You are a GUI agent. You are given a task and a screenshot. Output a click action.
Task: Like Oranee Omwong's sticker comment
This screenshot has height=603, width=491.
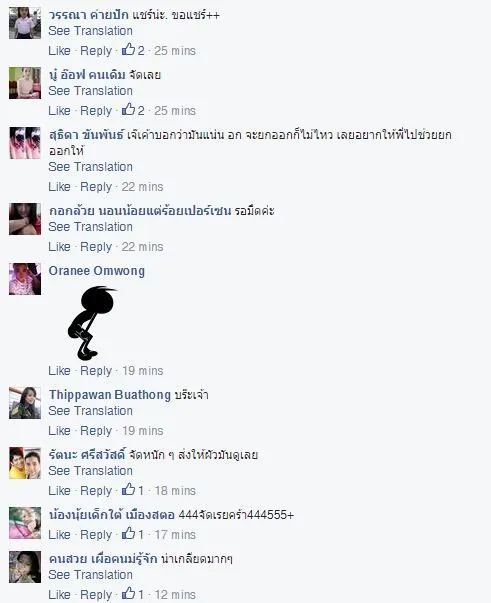pos(60,371)
